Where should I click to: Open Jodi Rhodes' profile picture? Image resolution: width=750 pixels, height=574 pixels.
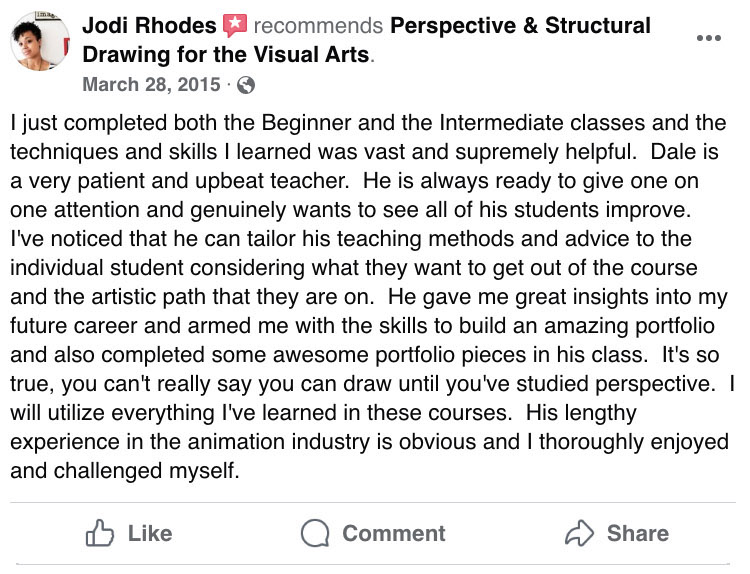40,41
